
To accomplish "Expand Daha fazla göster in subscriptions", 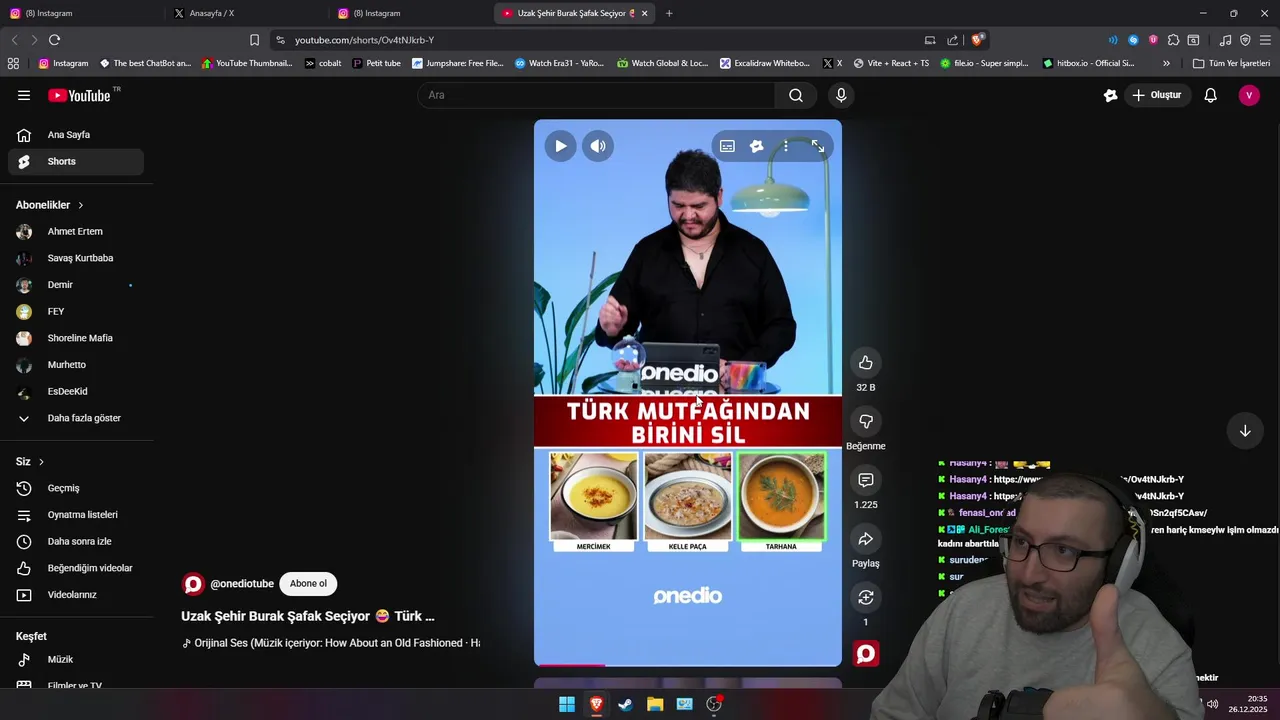I will click(x=76, y=418).
